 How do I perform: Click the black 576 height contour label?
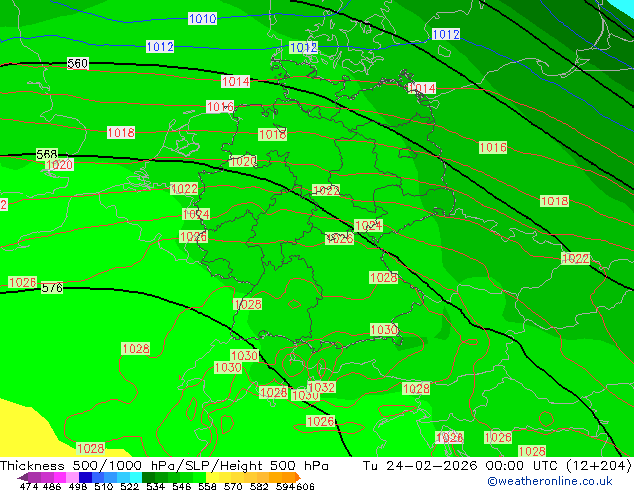[52, 287]
